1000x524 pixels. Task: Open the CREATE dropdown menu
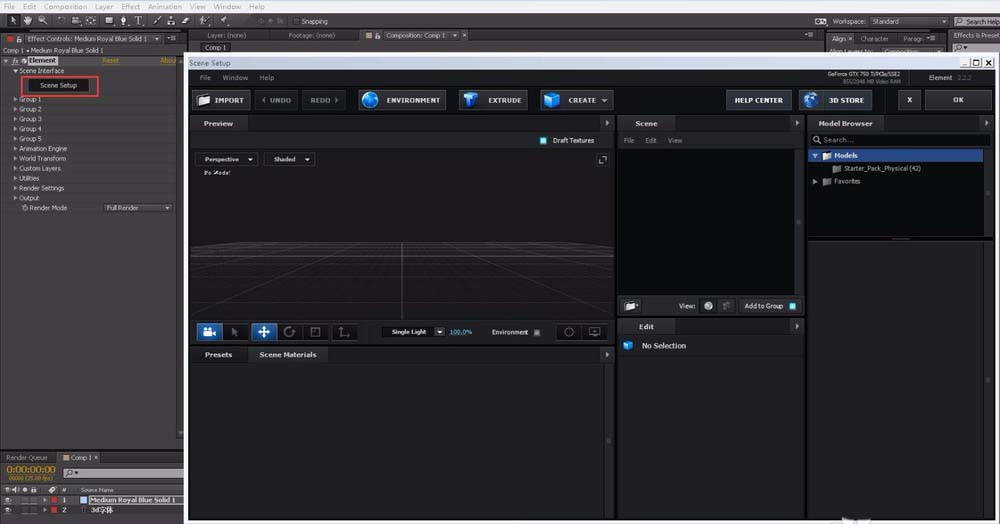(577, 100)
